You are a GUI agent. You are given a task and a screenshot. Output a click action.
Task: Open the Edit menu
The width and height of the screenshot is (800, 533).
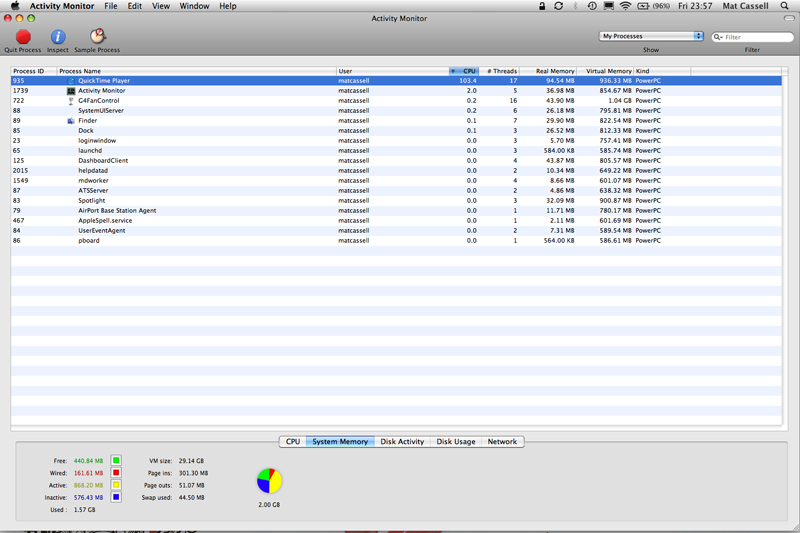coord(135,6)
